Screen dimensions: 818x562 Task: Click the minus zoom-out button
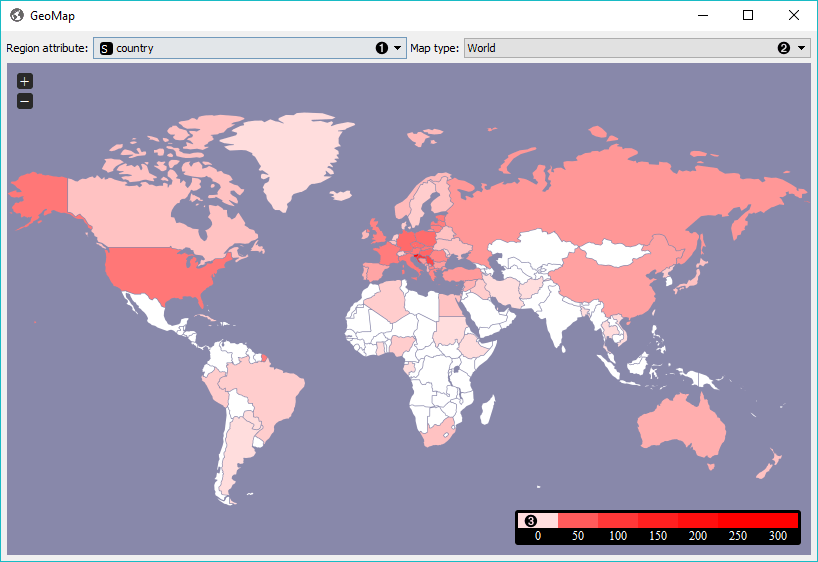[x=25, y=101]
